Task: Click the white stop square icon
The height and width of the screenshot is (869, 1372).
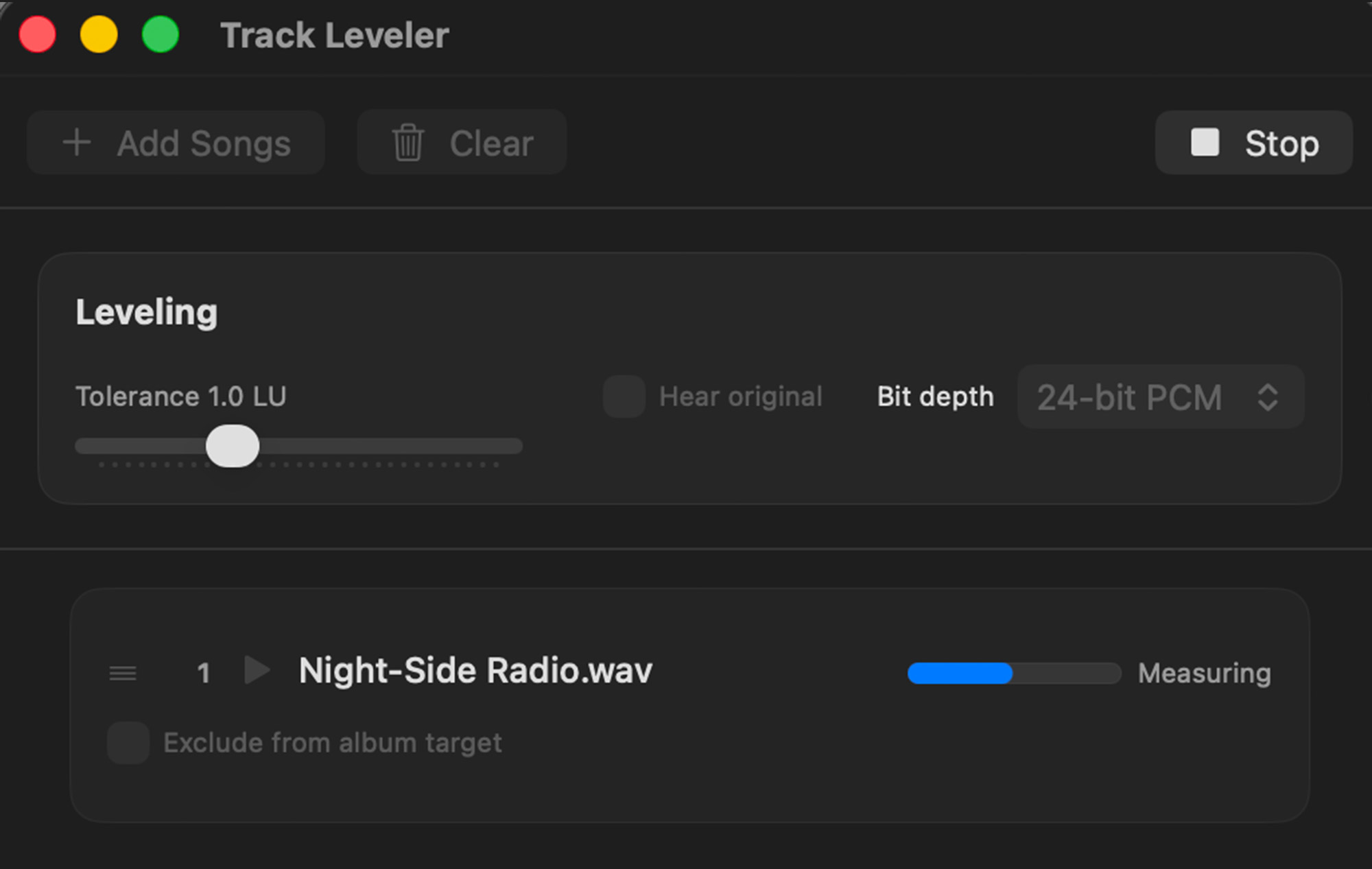Action: click(x=1205, y=142)
